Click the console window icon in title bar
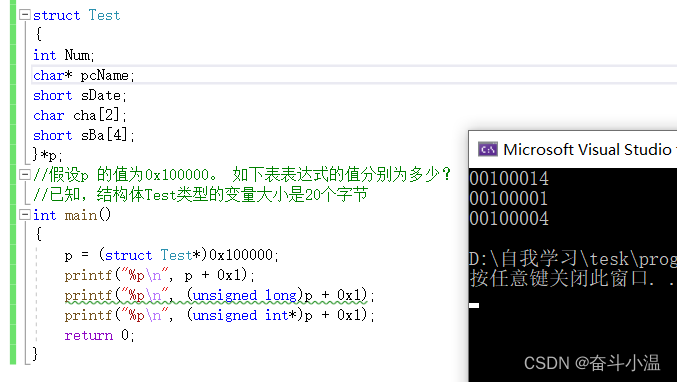 (x=488, y=149)
